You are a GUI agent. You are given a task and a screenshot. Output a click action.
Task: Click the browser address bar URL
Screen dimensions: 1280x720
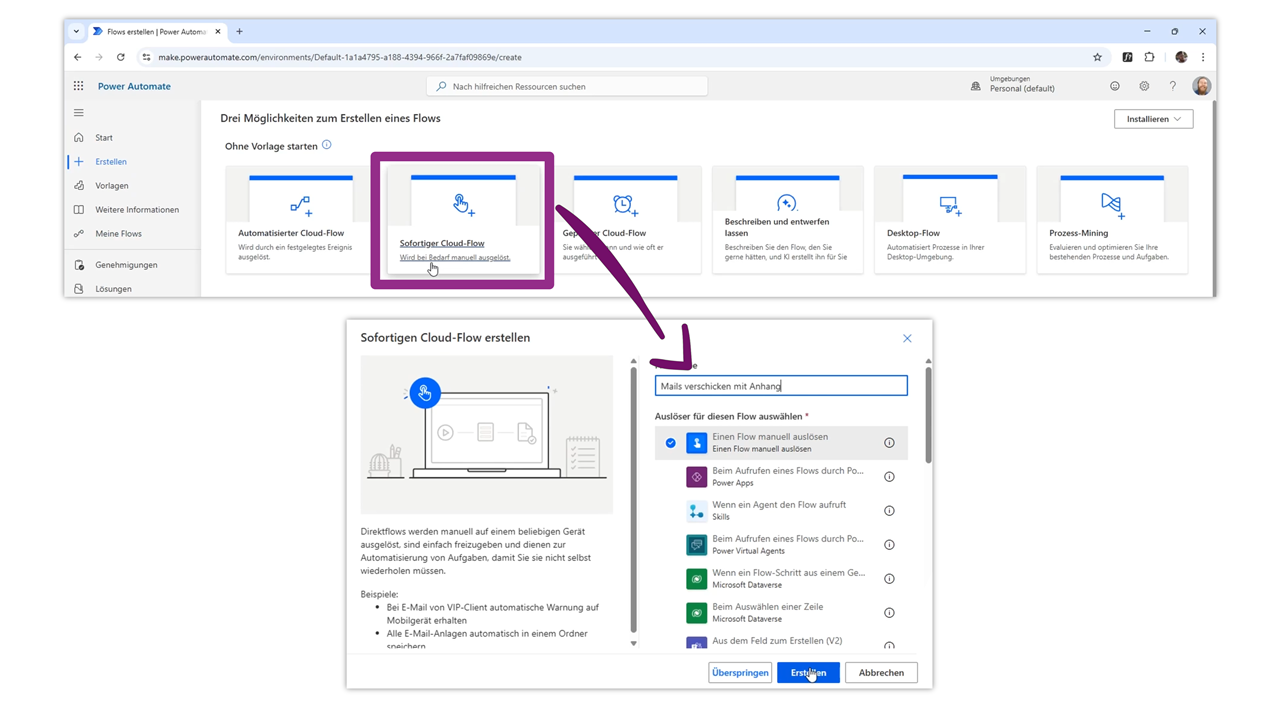(x=340, y=57)
